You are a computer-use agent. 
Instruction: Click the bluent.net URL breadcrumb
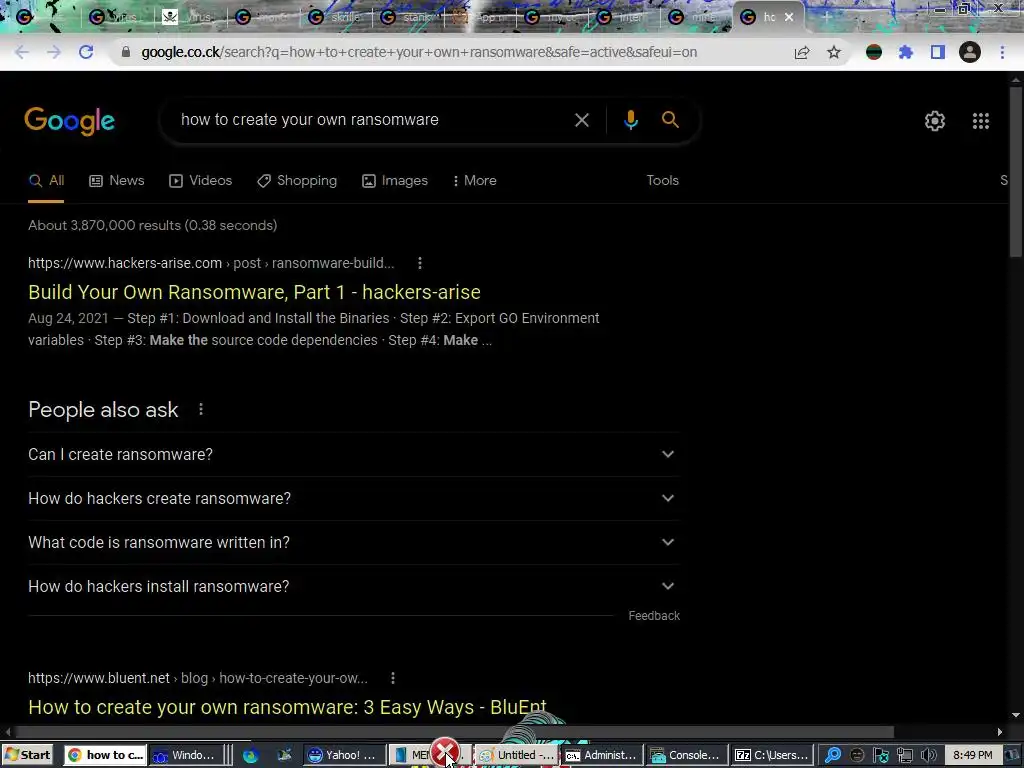[198, 679]
